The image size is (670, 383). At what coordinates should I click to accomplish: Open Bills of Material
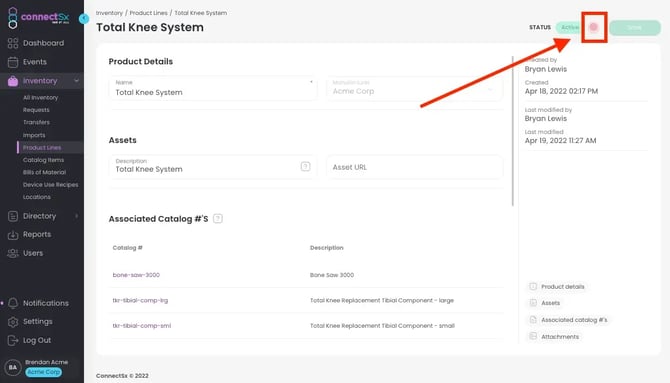44,172
